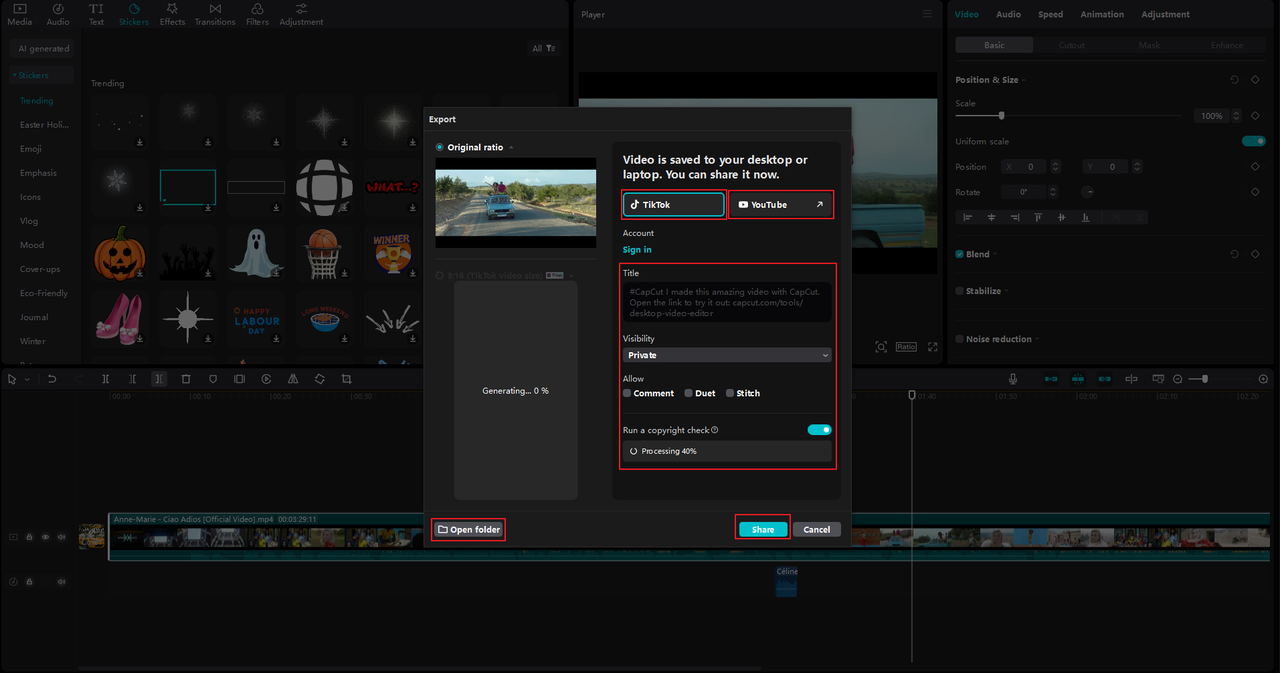Image resolution: width=1280 pixels, height=673 pixels.
Task: Select the TikTok share option
Action: 674,204
